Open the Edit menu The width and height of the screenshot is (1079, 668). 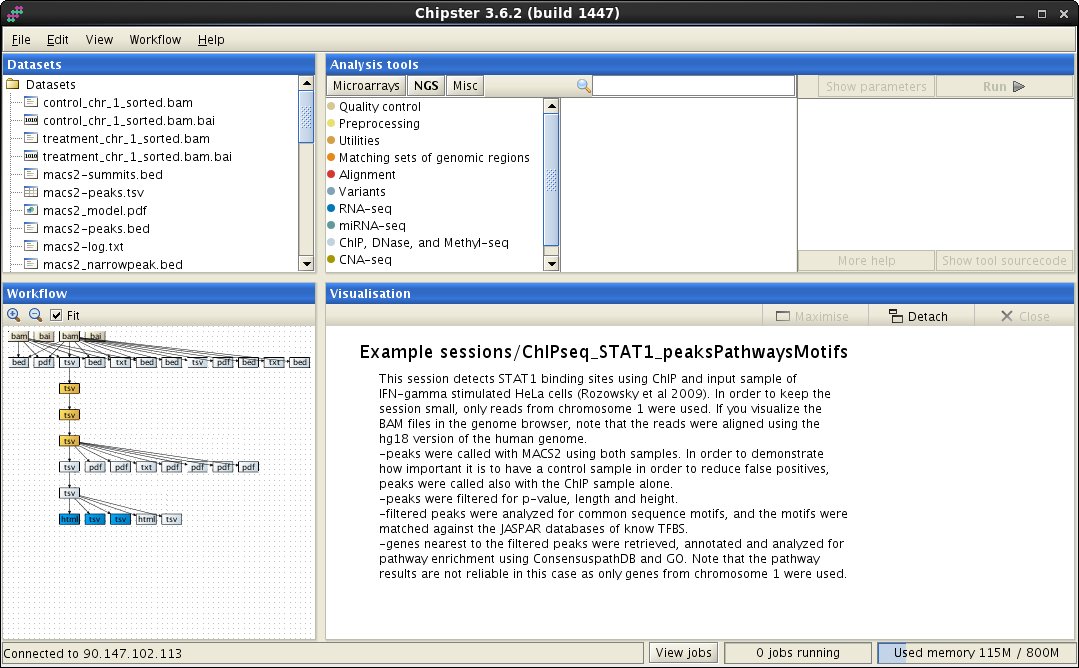pyautogui.click(x=57, y=40)
